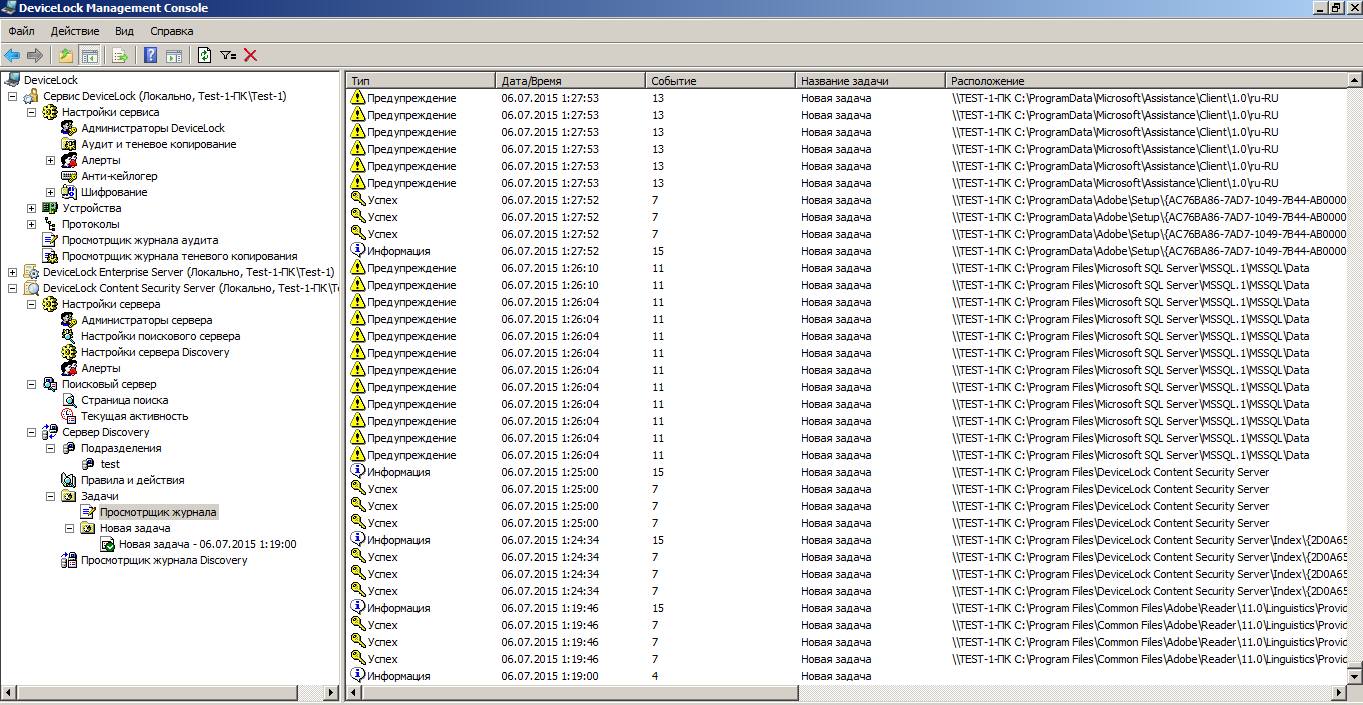The width and height of the screenshot is (1363, 705).
Task: Select Новая задача - 06.07.2015 1:19:00 item
Action: point(207,544)
